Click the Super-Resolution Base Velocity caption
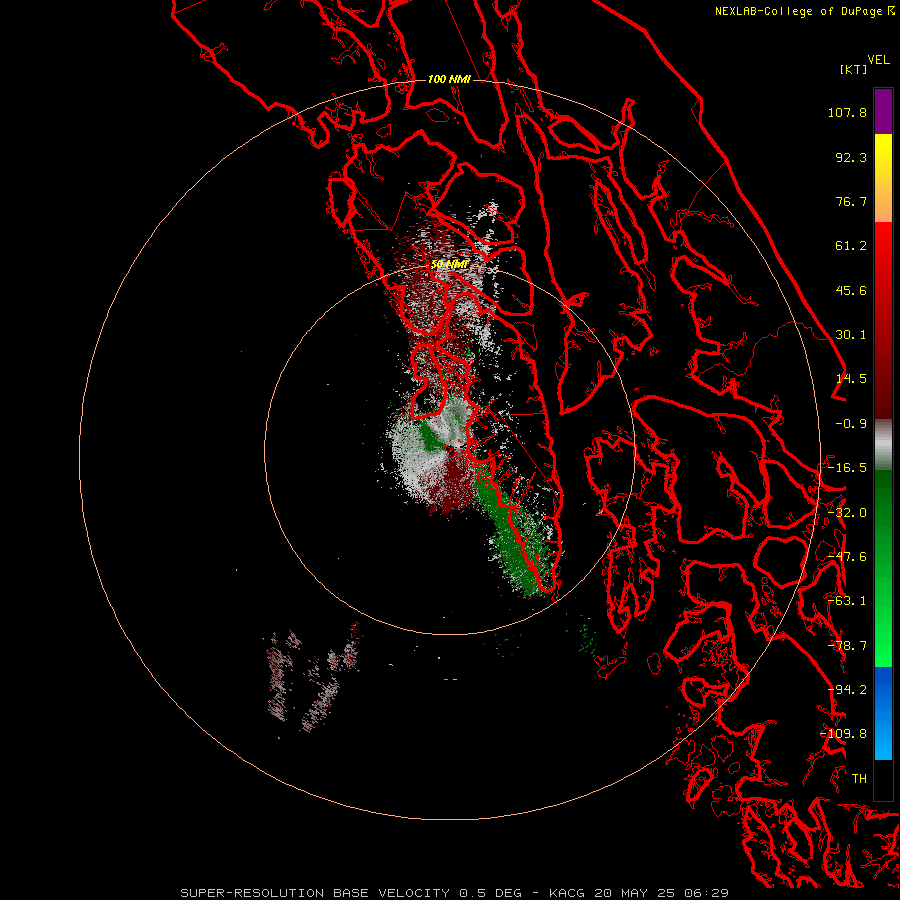The height and width of the screenshot is (900, 900). pos(454,893)
